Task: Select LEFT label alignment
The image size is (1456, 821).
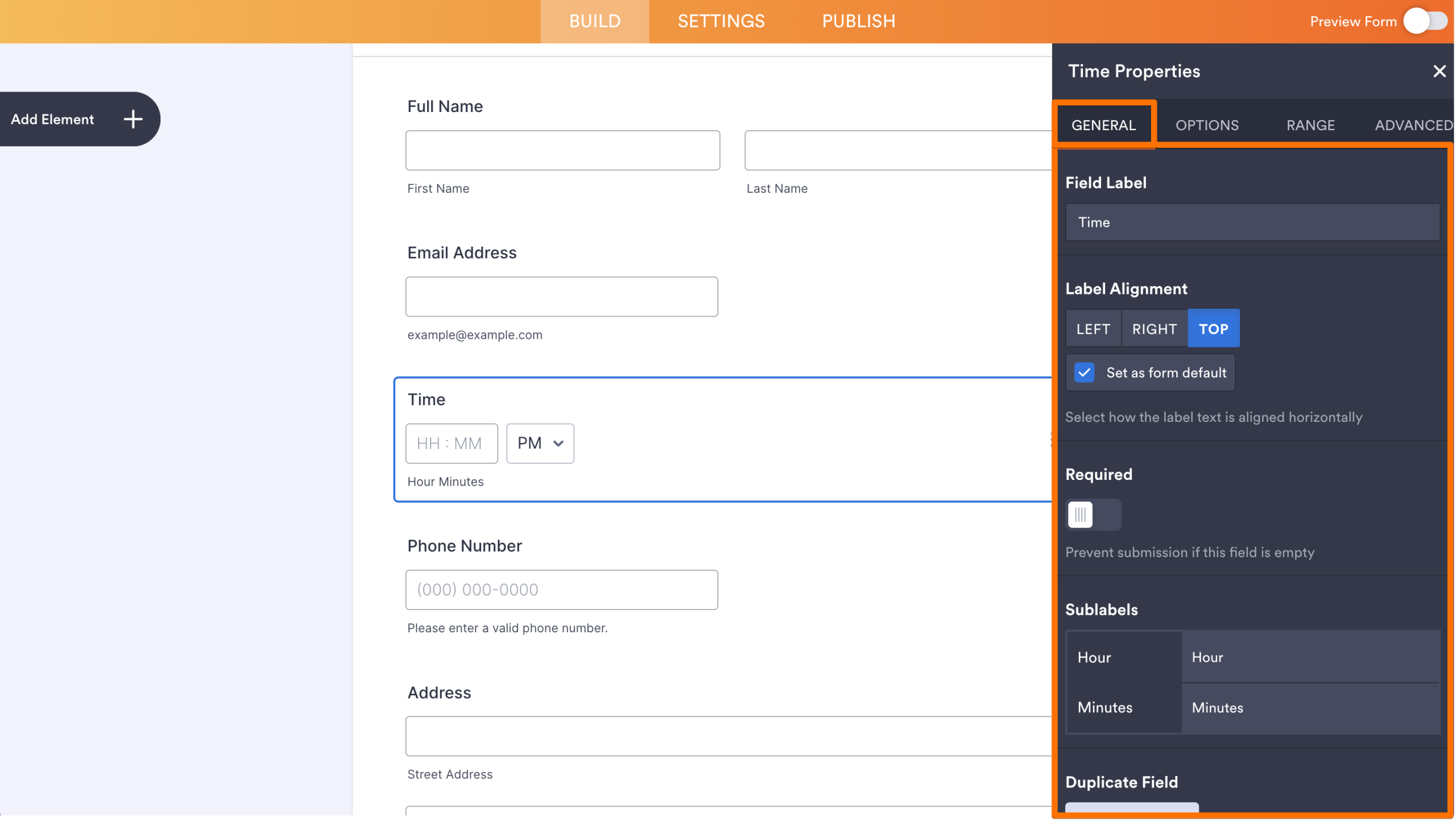Action: pyautogui.click(x=1093, y=328)
